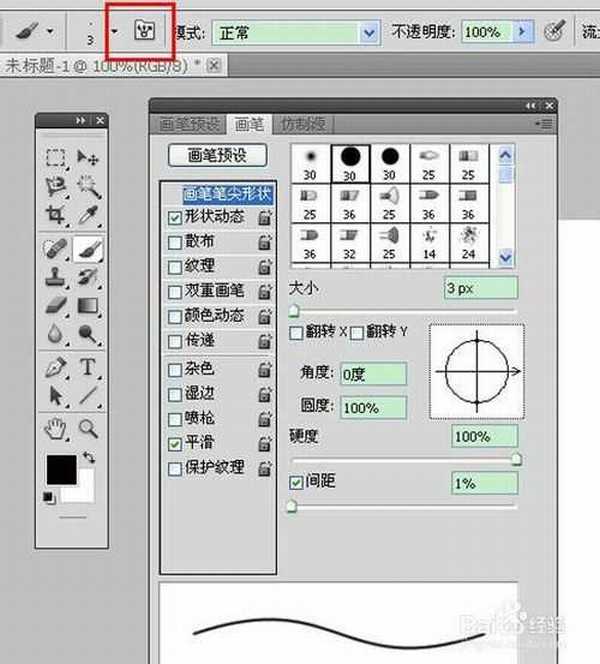Image resolution: width=600 pixels, height=664 pixels.
Task: Open brush preset picker arrow next to size 3
Action: 114,31
